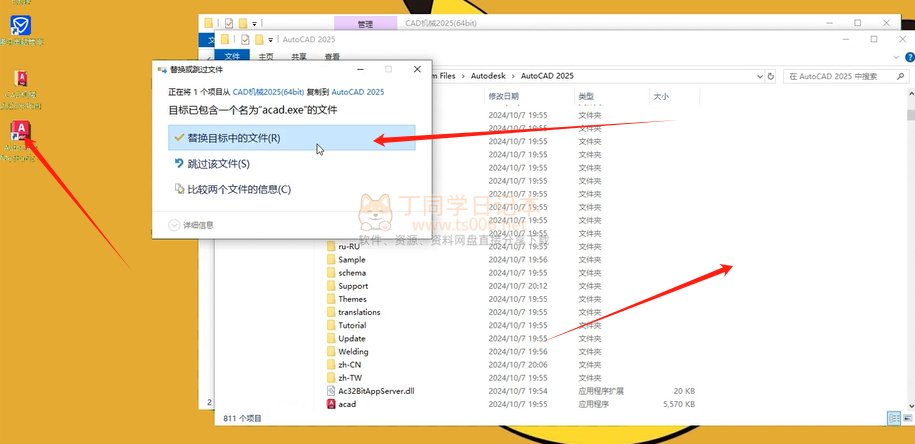Image resolution: width=915 pixels, height=444 pixels.
Task: Choose 跳过该文件(S)
Action: (292, 164)
